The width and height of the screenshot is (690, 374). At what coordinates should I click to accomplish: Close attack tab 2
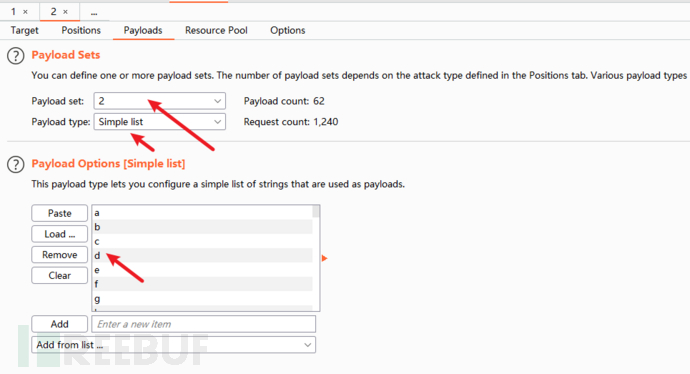click(x=65, y=12)
